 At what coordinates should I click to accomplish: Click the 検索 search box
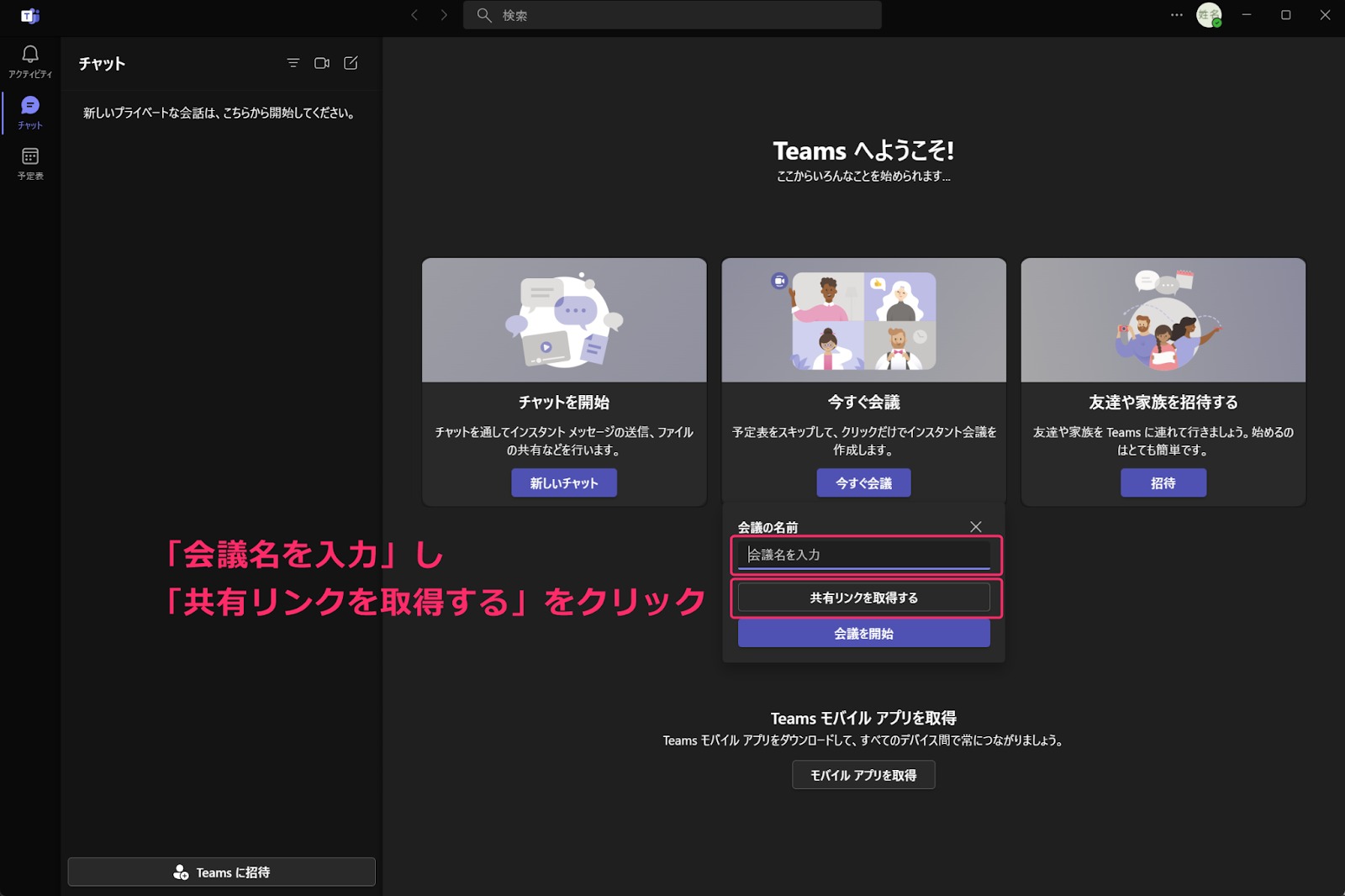point(672,15)
